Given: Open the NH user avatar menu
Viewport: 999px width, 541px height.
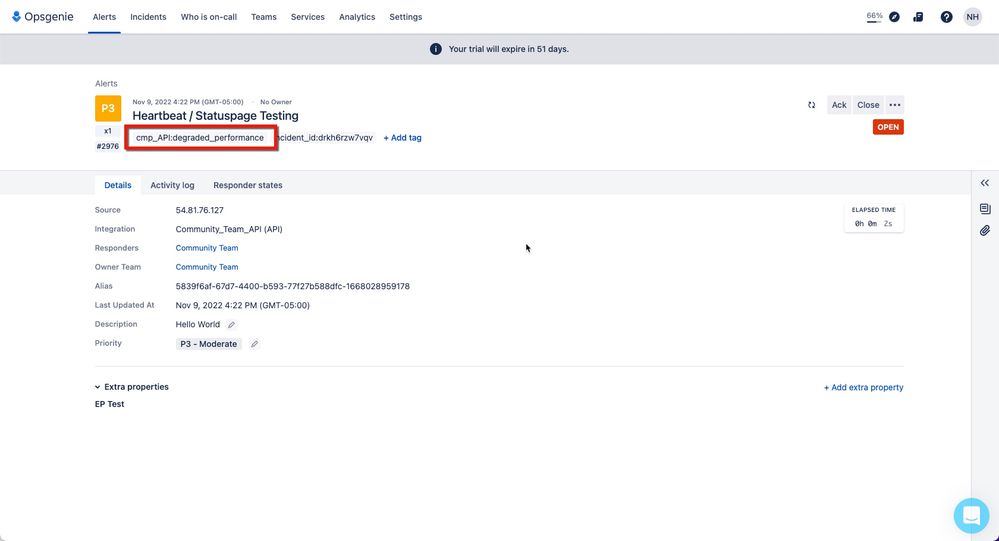Looking at the screenshot, I should [972, 17].
